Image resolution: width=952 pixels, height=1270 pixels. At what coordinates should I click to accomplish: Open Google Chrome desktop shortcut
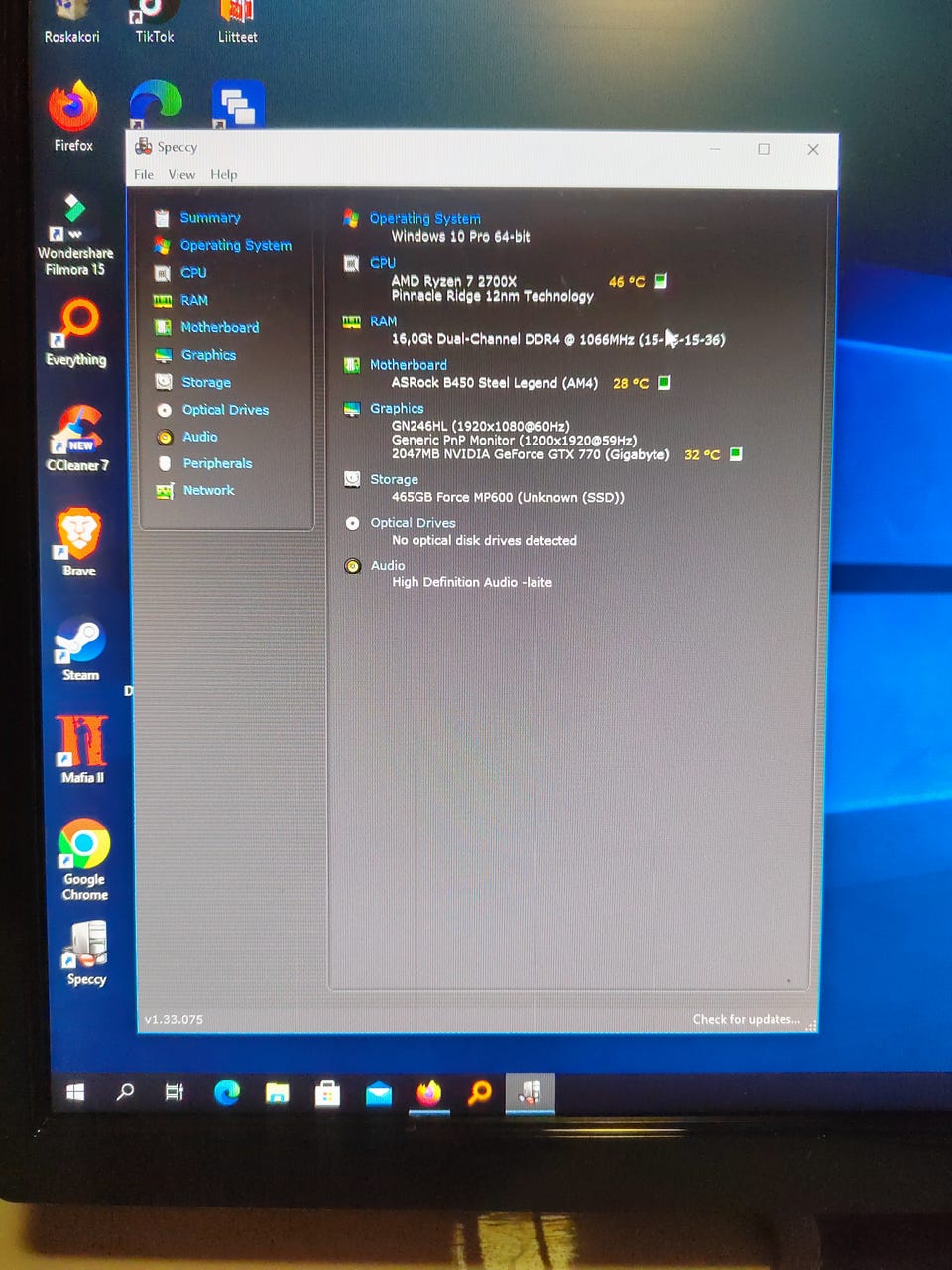pos(84,859)
